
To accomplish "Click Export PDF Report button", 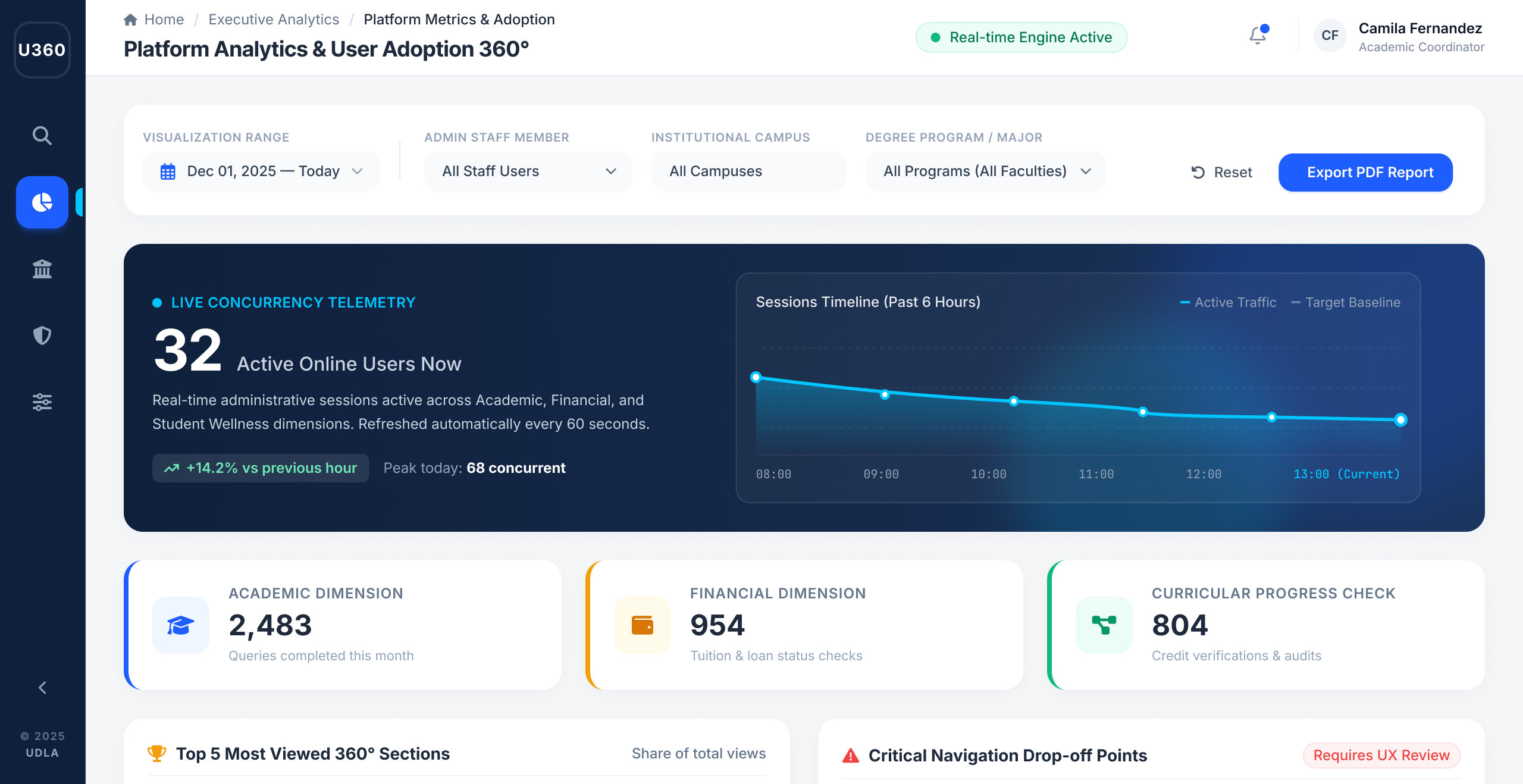I will coord(1365,173).
